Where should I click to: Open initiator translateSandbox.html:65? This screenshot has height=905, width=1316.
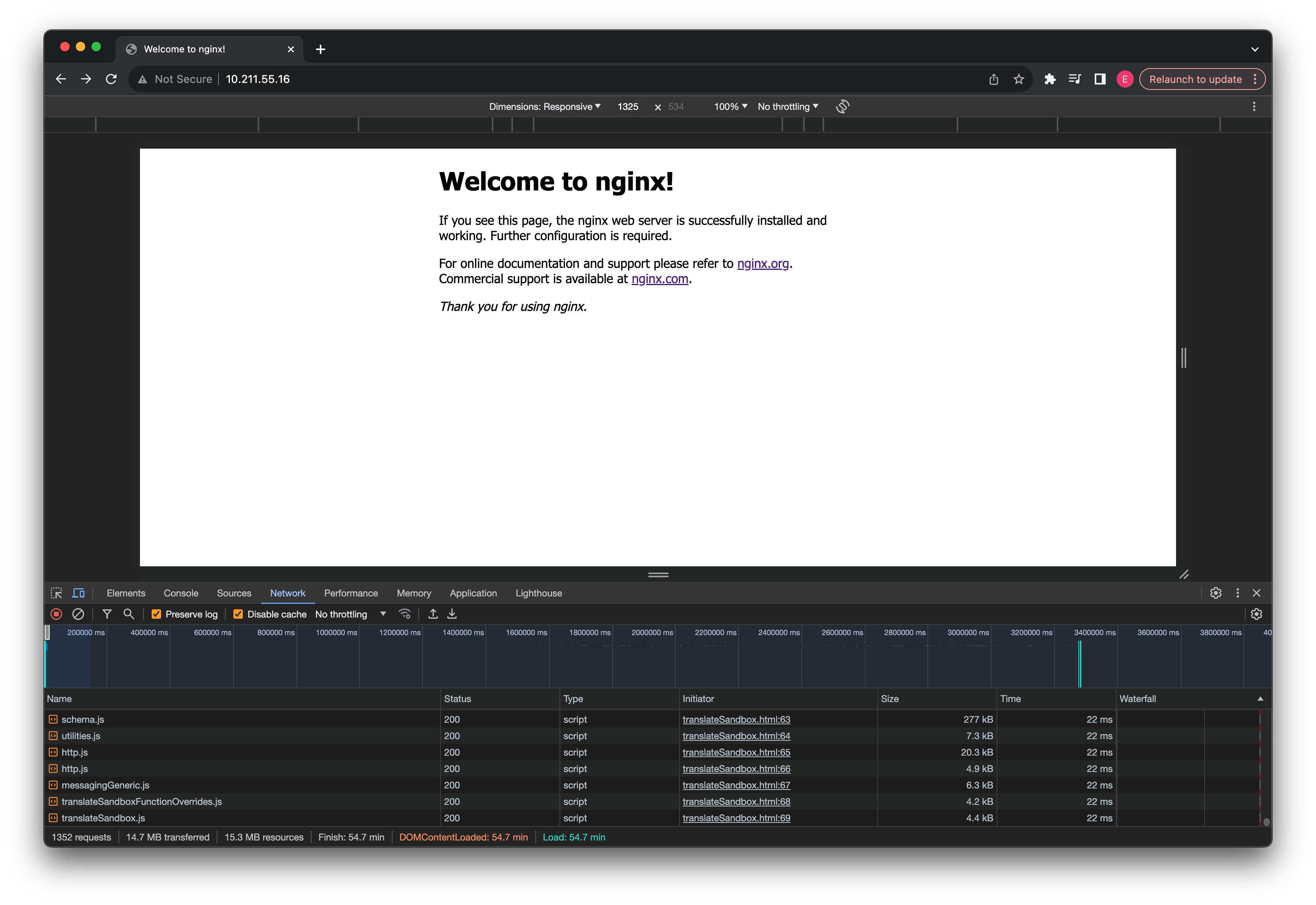pos(736,752)
